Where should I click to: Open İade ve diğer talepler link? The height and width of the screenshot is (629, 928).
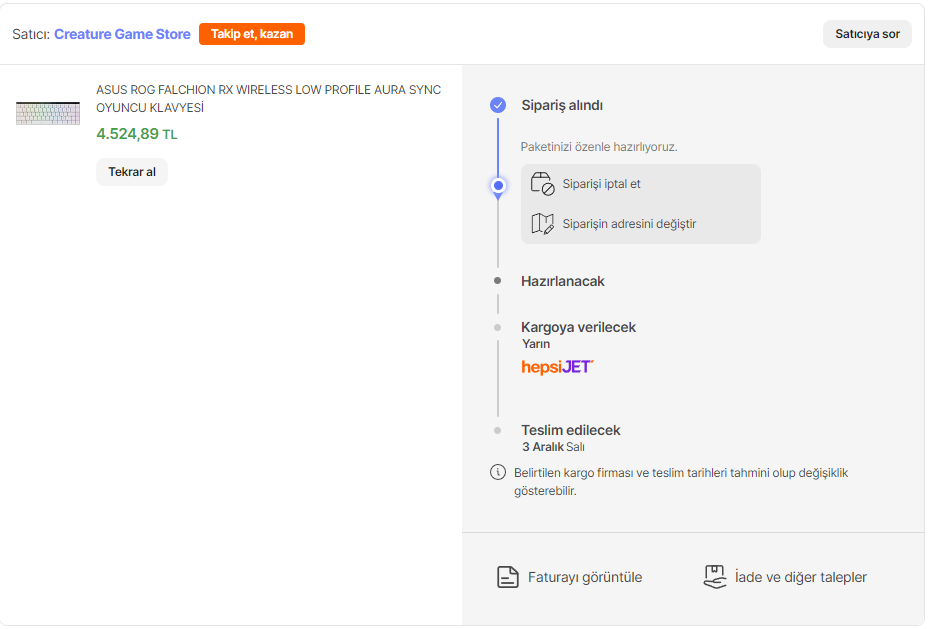(x=800, y=577)
